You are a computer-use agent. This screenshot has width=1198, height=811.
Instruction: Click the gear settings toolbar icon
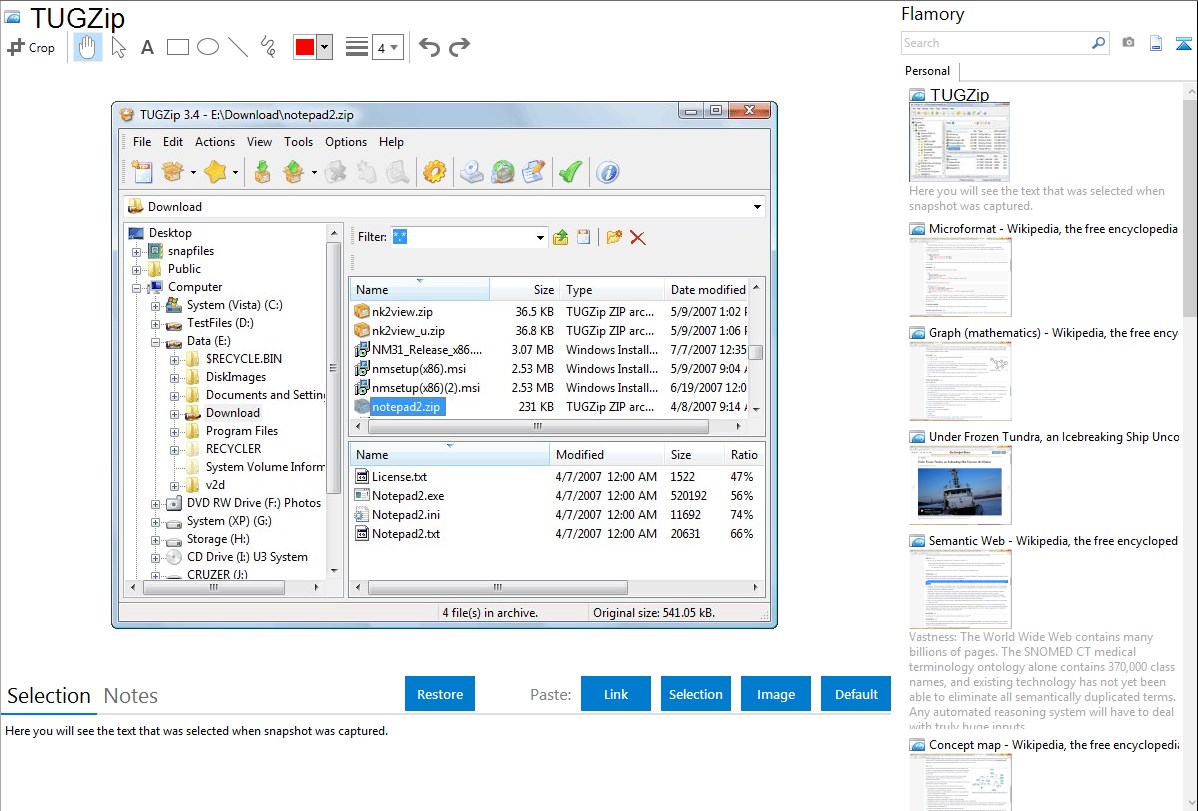(x=434, y=173)
